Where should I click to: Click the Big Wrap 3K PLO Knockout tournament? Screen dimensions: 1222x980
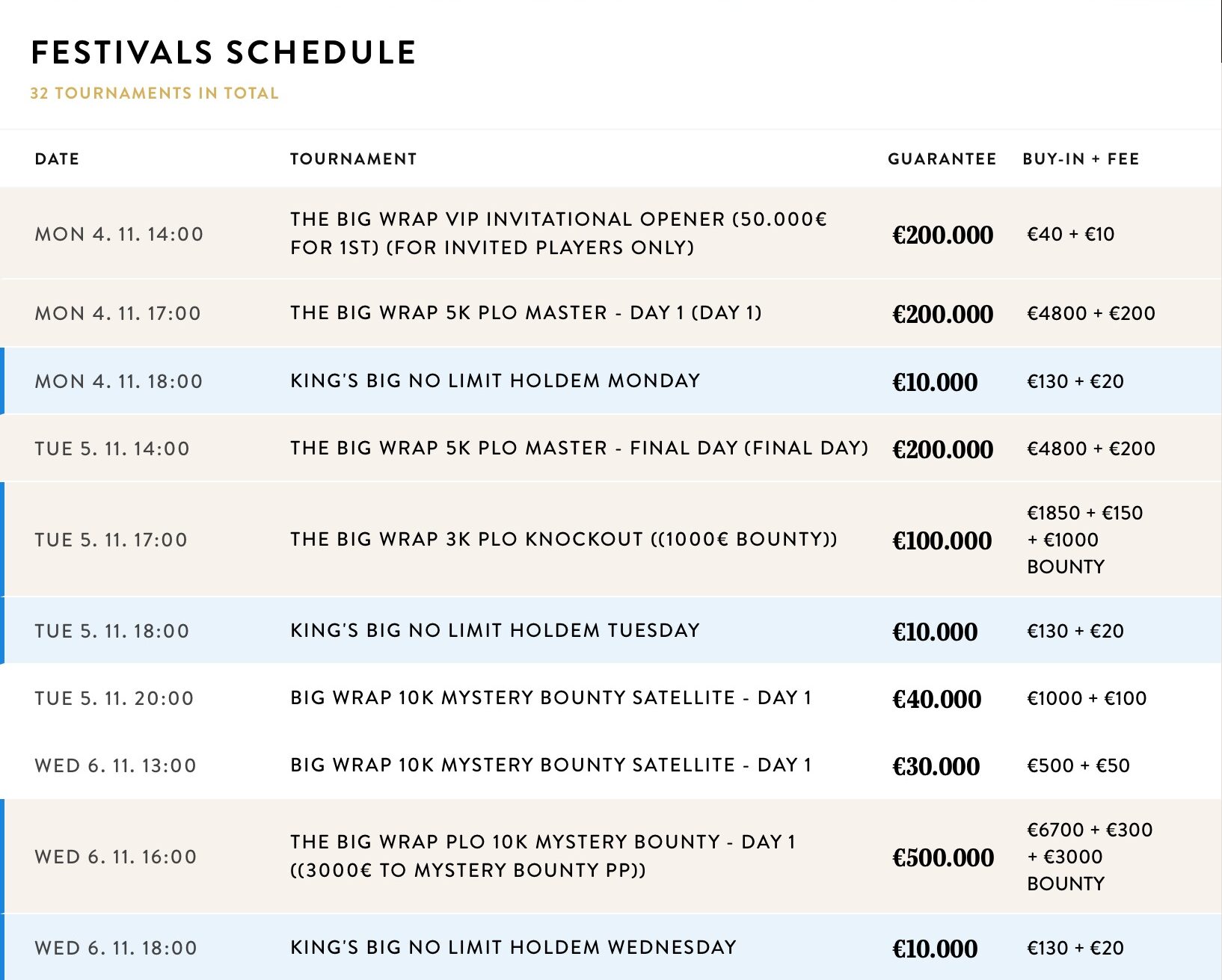tap(564, 539)
